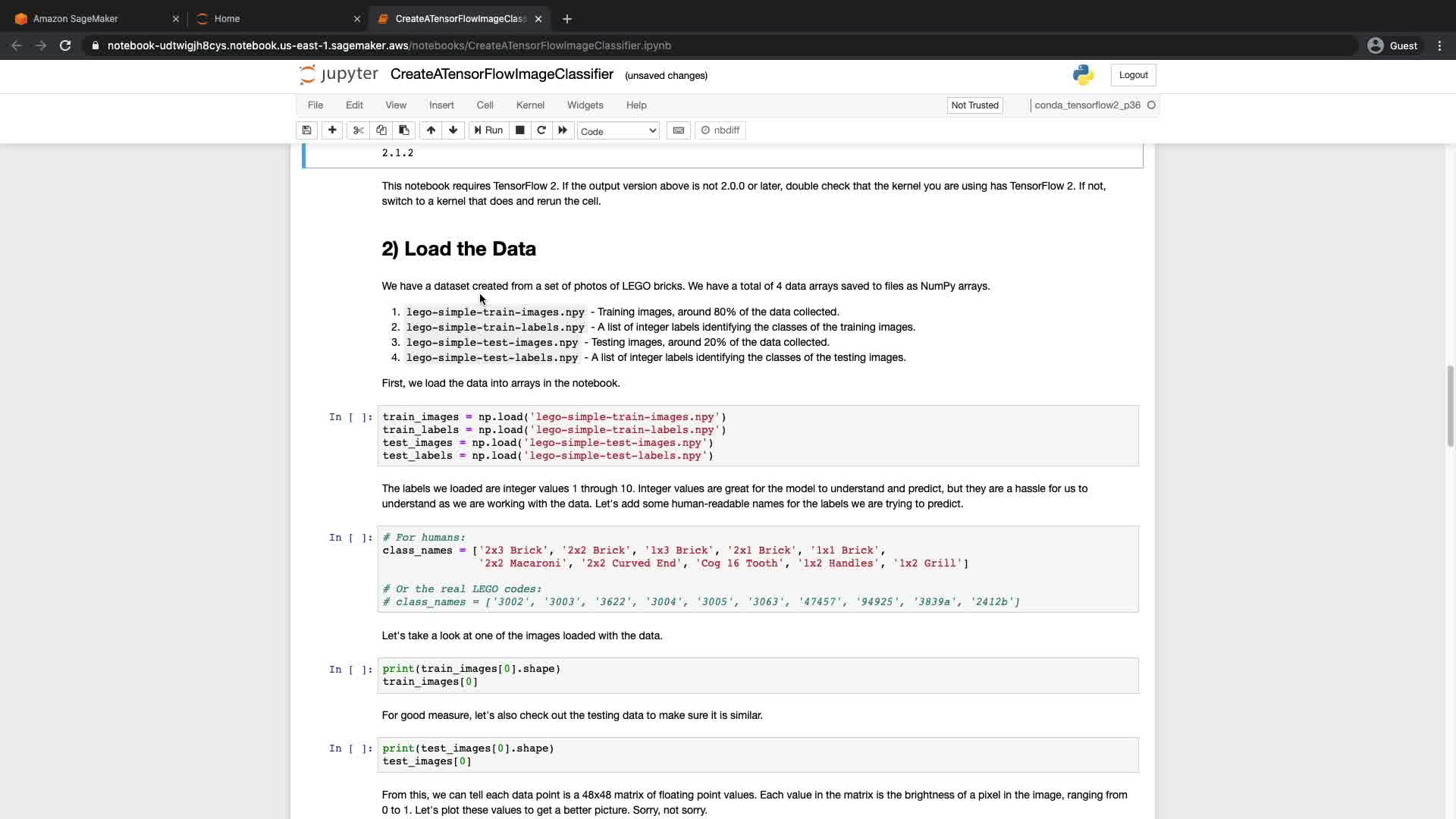Viewport: 1456px width, 819px height.
Task: Insert cell below with plus icon
Action: tap(332, 130)
